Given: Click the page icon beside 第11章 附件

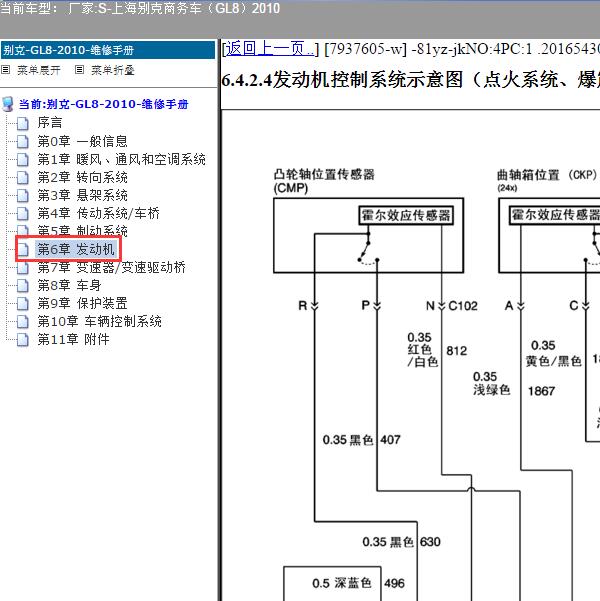Looking at the screenshot, I should 23,339.
